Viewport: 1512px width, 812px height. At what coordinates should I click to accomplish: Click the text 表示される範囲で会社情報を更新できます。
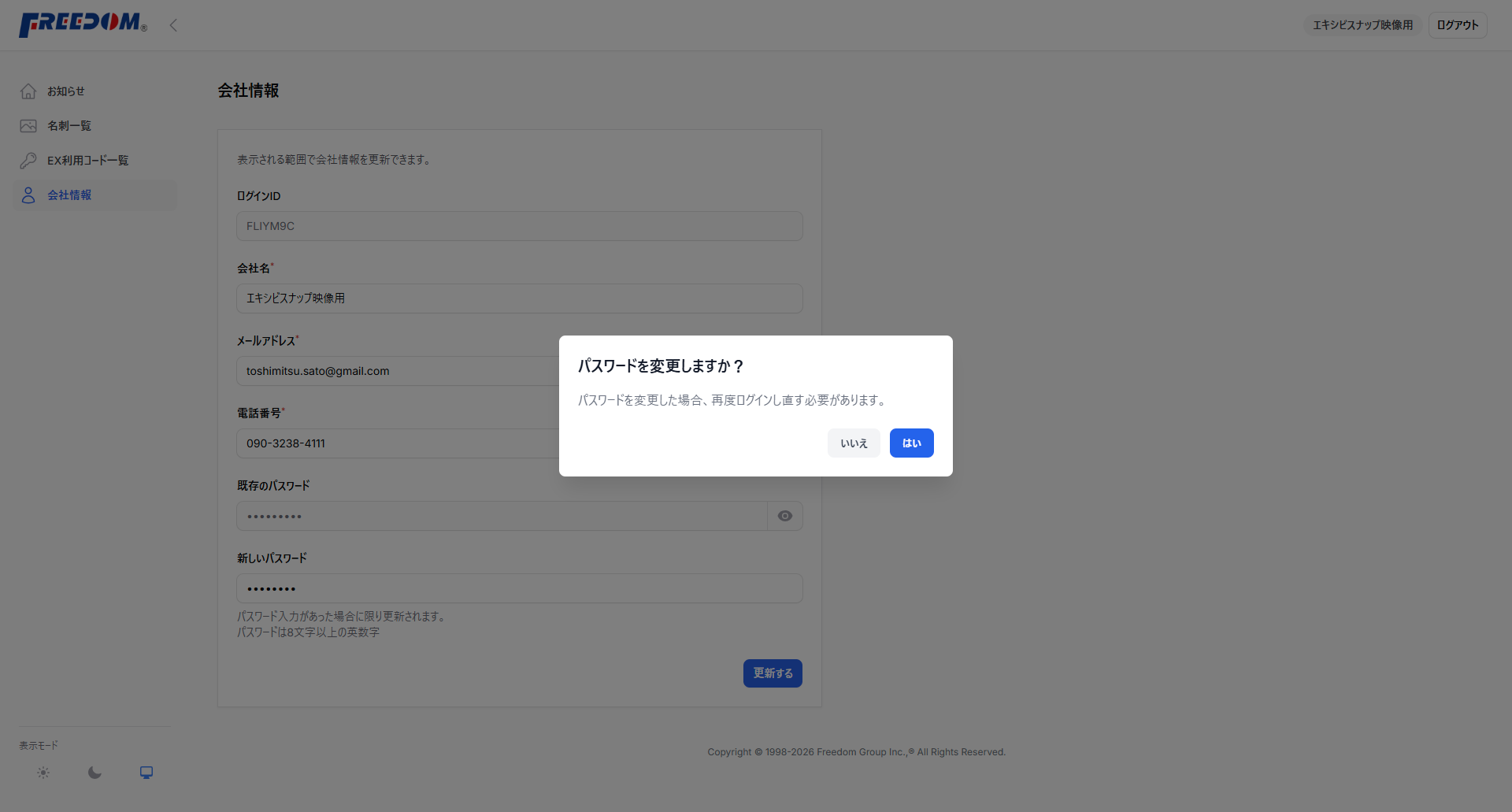(335, 160)
